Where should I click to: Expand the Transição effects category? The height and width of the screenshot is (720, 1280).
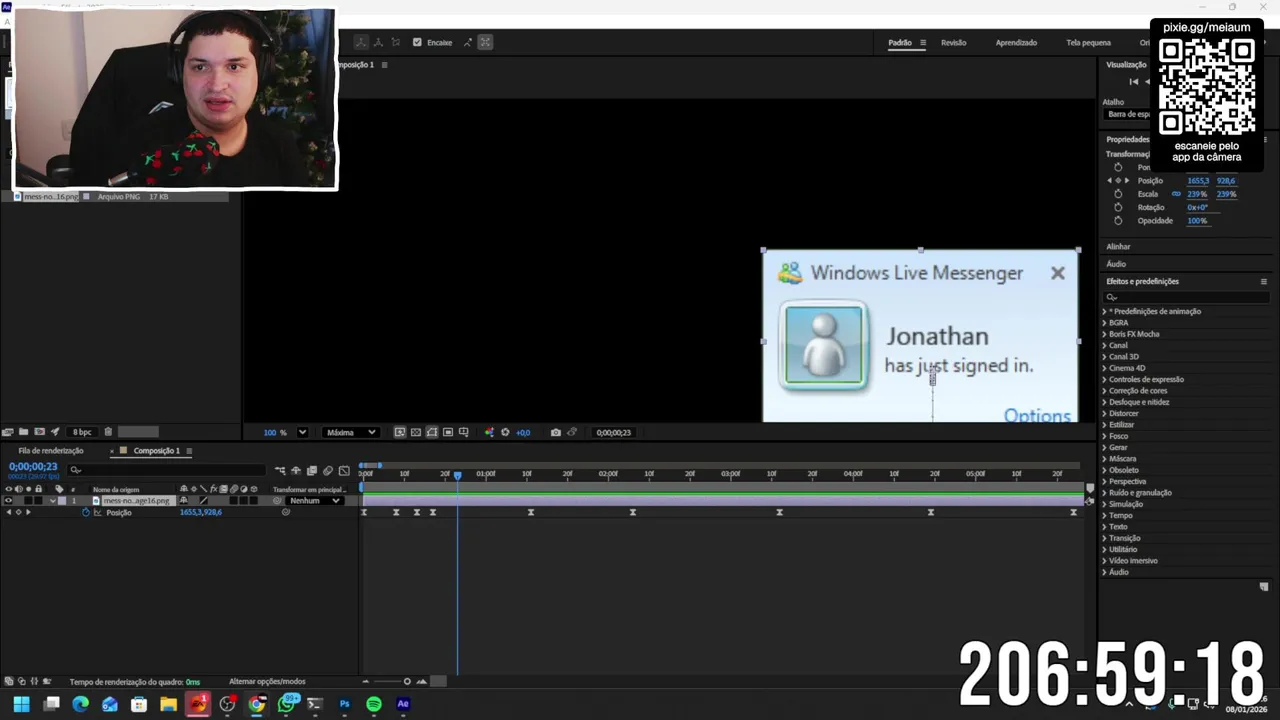[x=1105, y=538]
